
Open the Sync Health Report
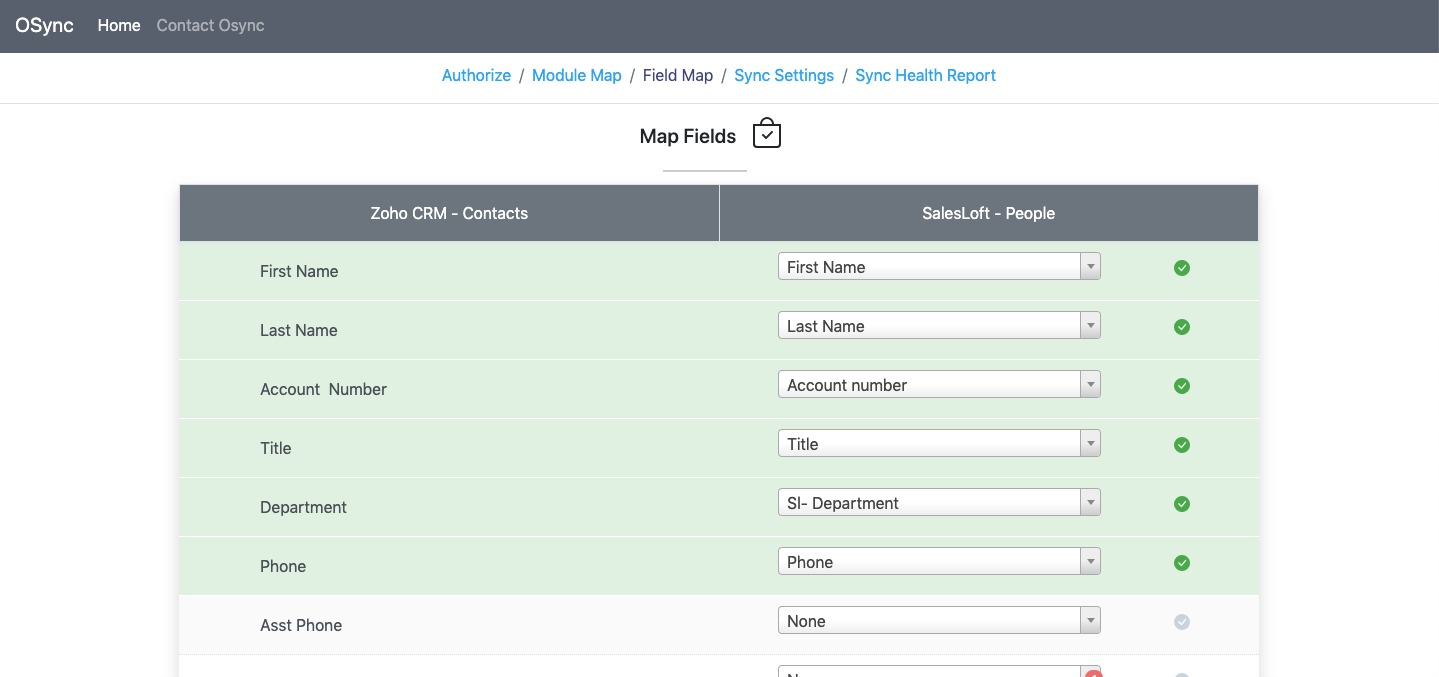pyautogui.click(x=925, y=75)
